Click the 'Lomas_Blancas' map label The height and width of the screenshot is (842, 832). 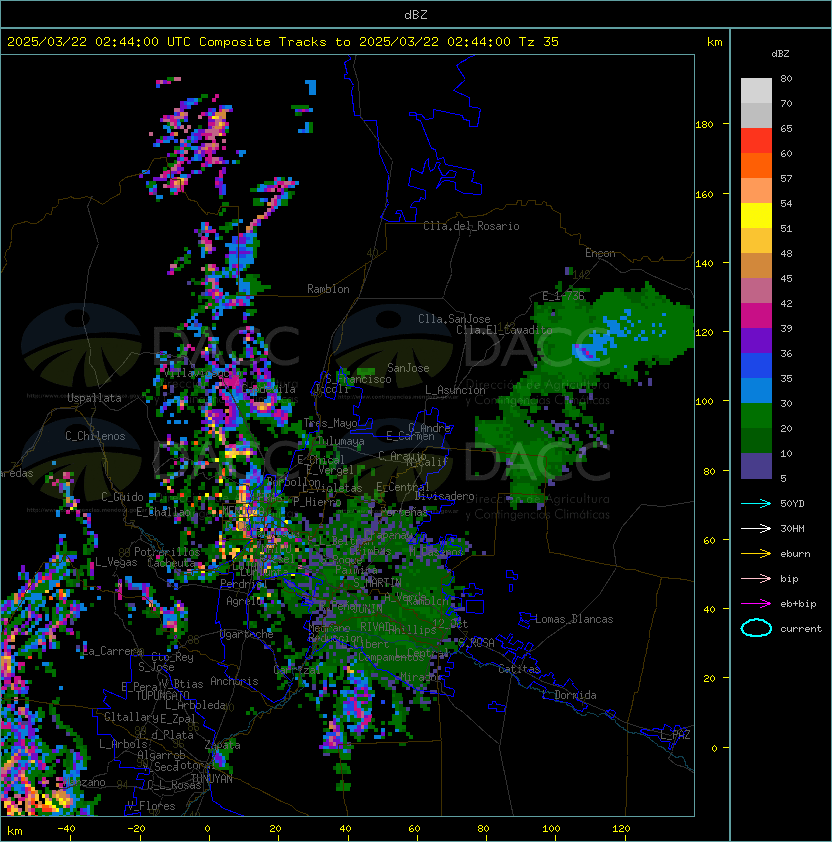pyautogui.click(x=574, y=619)
